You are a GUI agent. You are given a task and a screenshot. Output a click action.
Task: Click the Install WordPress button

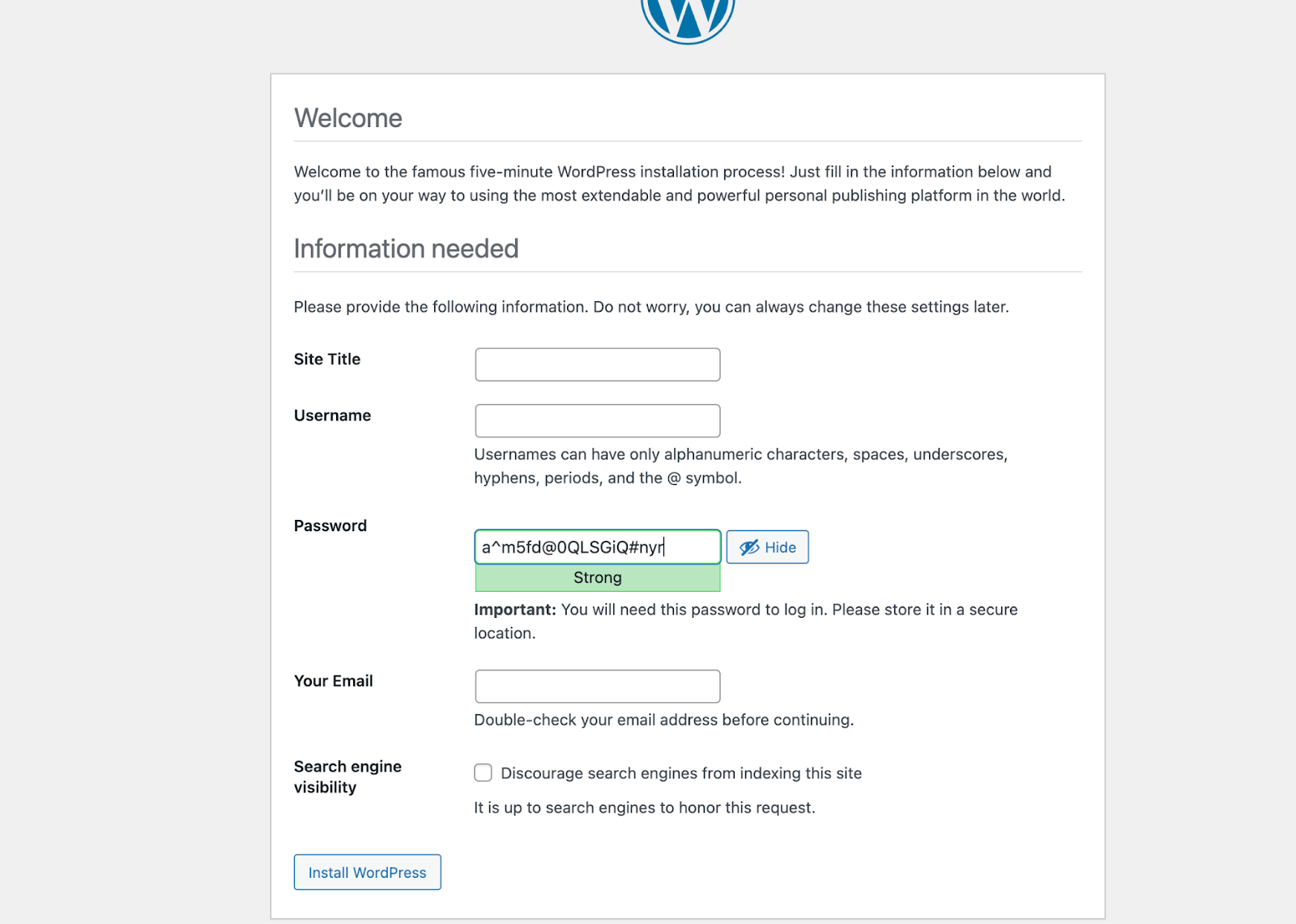[x=366, y=872]
